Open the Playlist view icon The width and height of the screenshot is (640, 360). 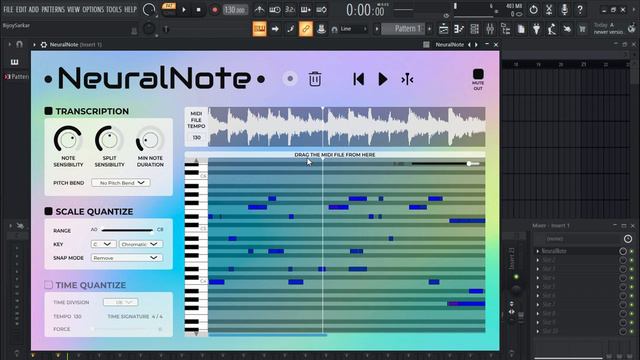443,29
